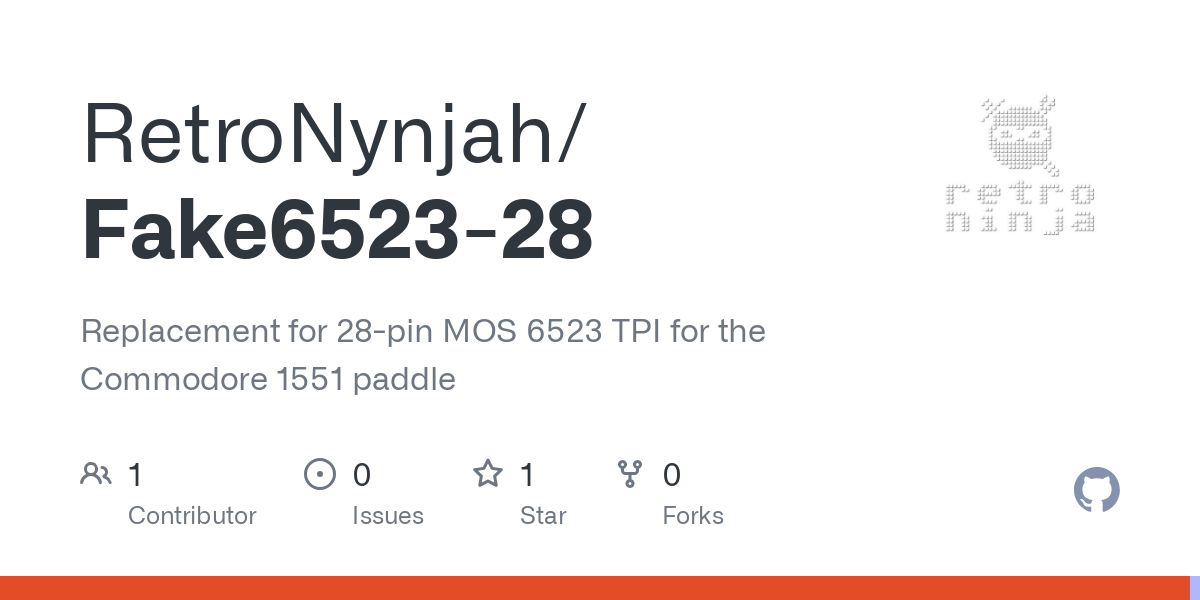Open the Issues label
The width and height of the screenshot is (1200, 600).
pyautogui.click(x=388, y=516)
